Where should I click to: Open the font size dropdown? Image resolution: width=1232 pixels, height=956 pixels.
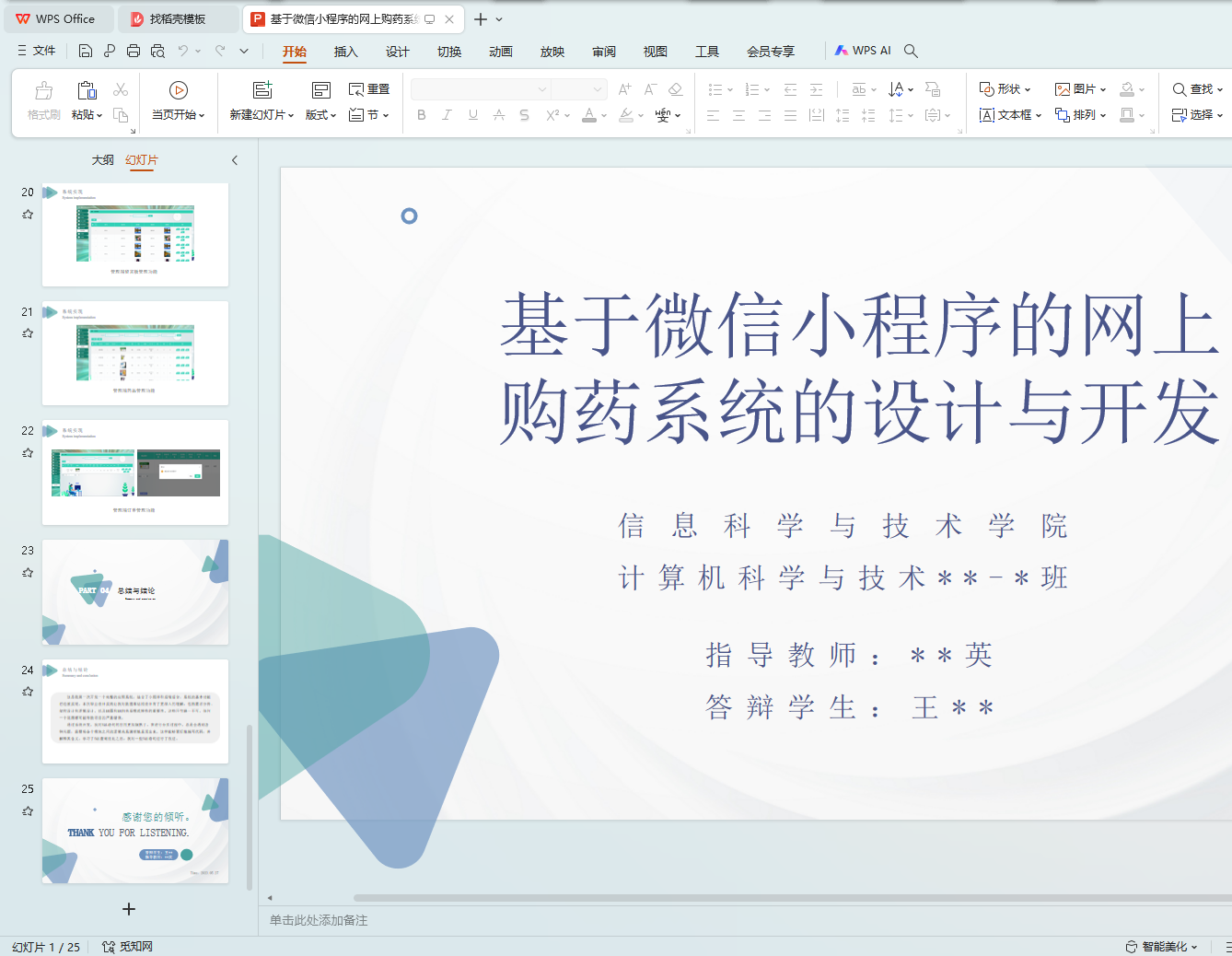point(598,89)
